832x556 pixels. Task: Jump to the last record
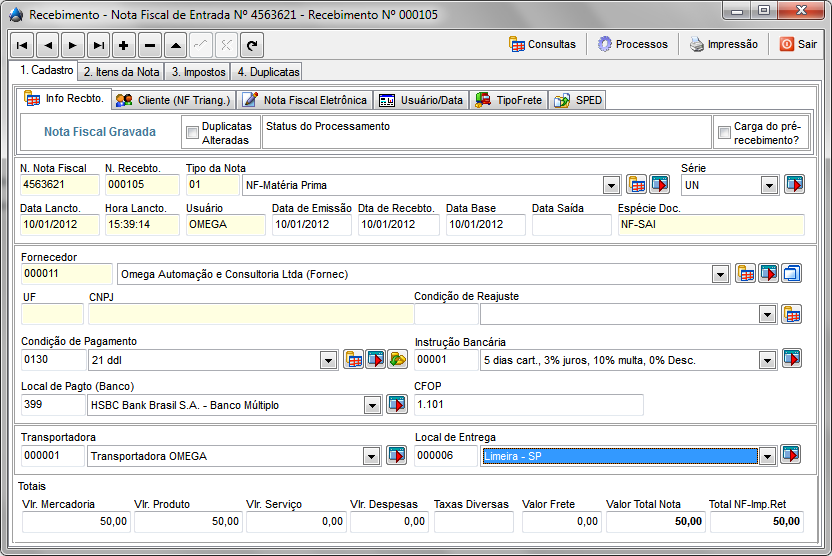click(98, 45)
